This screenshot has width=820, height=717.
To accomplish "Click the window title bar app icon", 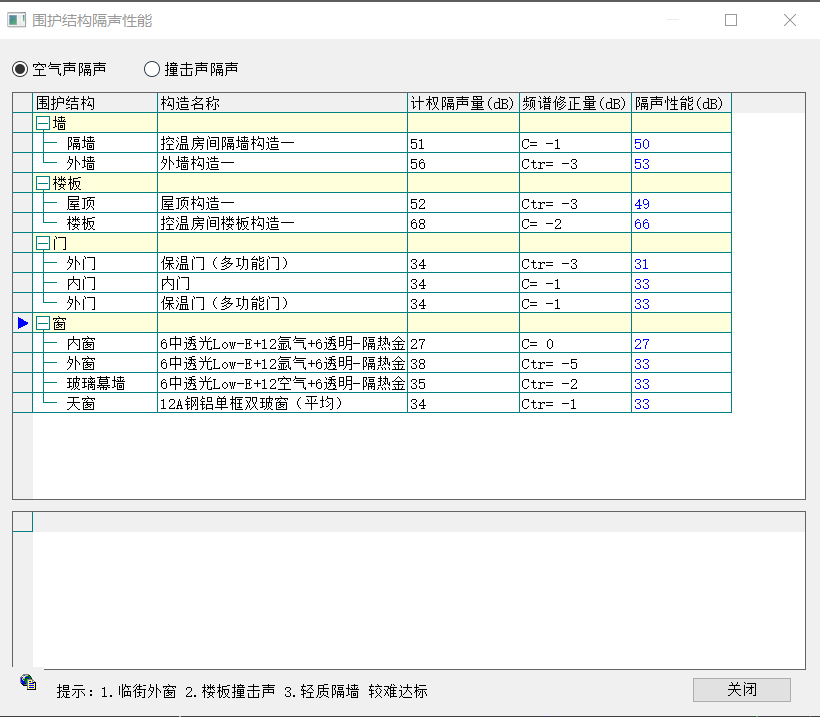I will click(x=16, y=20).
